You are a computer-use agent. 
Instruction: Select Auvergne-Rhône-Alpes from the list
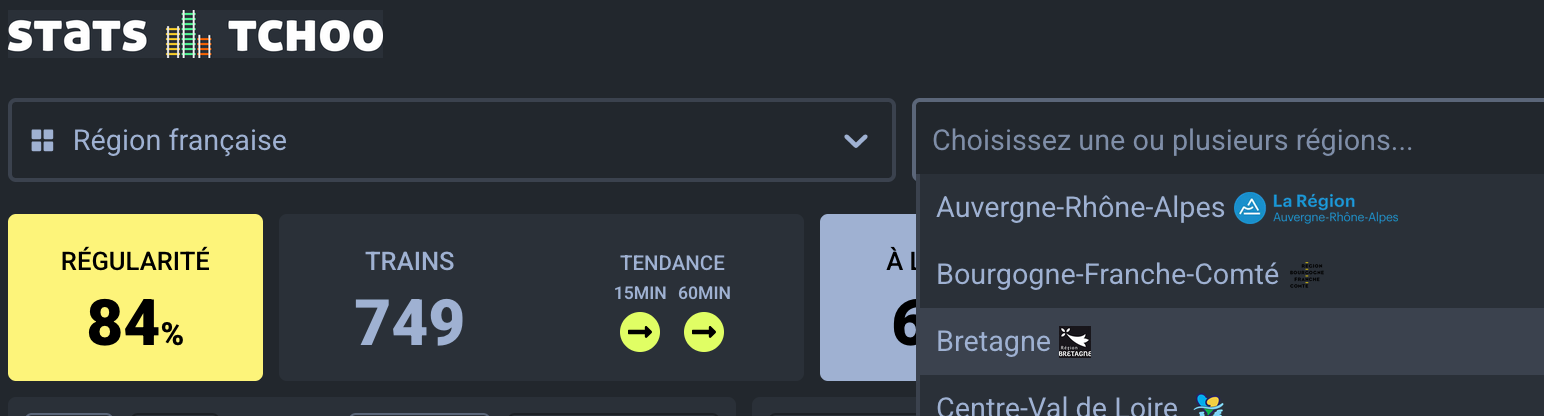(x=1080, y=208)
